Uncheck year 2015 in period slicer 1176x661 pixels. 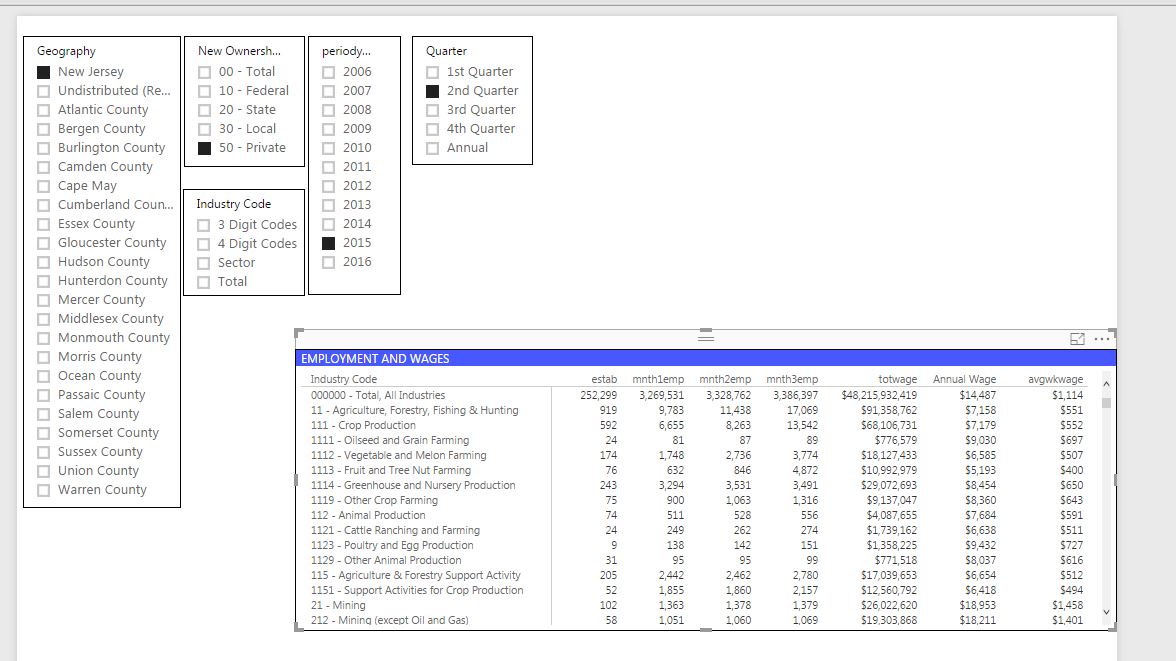328,243
